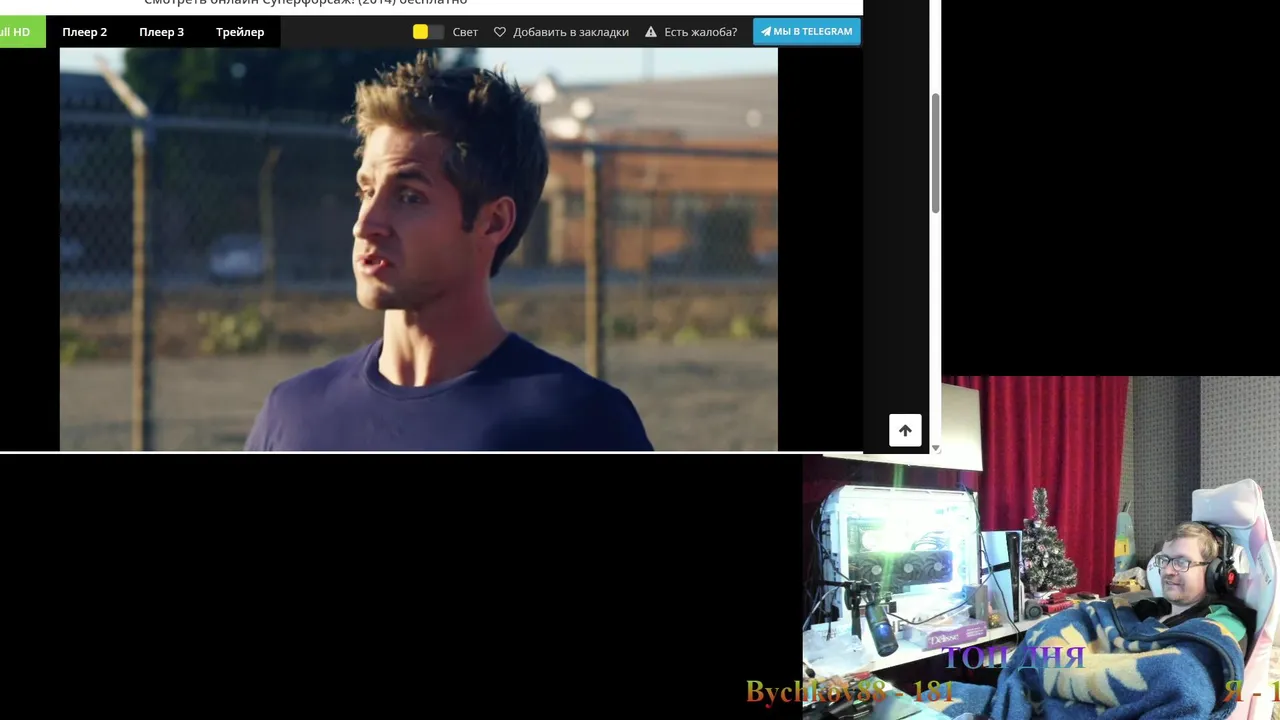Click the movie video player frame
The width and height of the screenshot is (1280, 720).
click(x=418, y=249)
